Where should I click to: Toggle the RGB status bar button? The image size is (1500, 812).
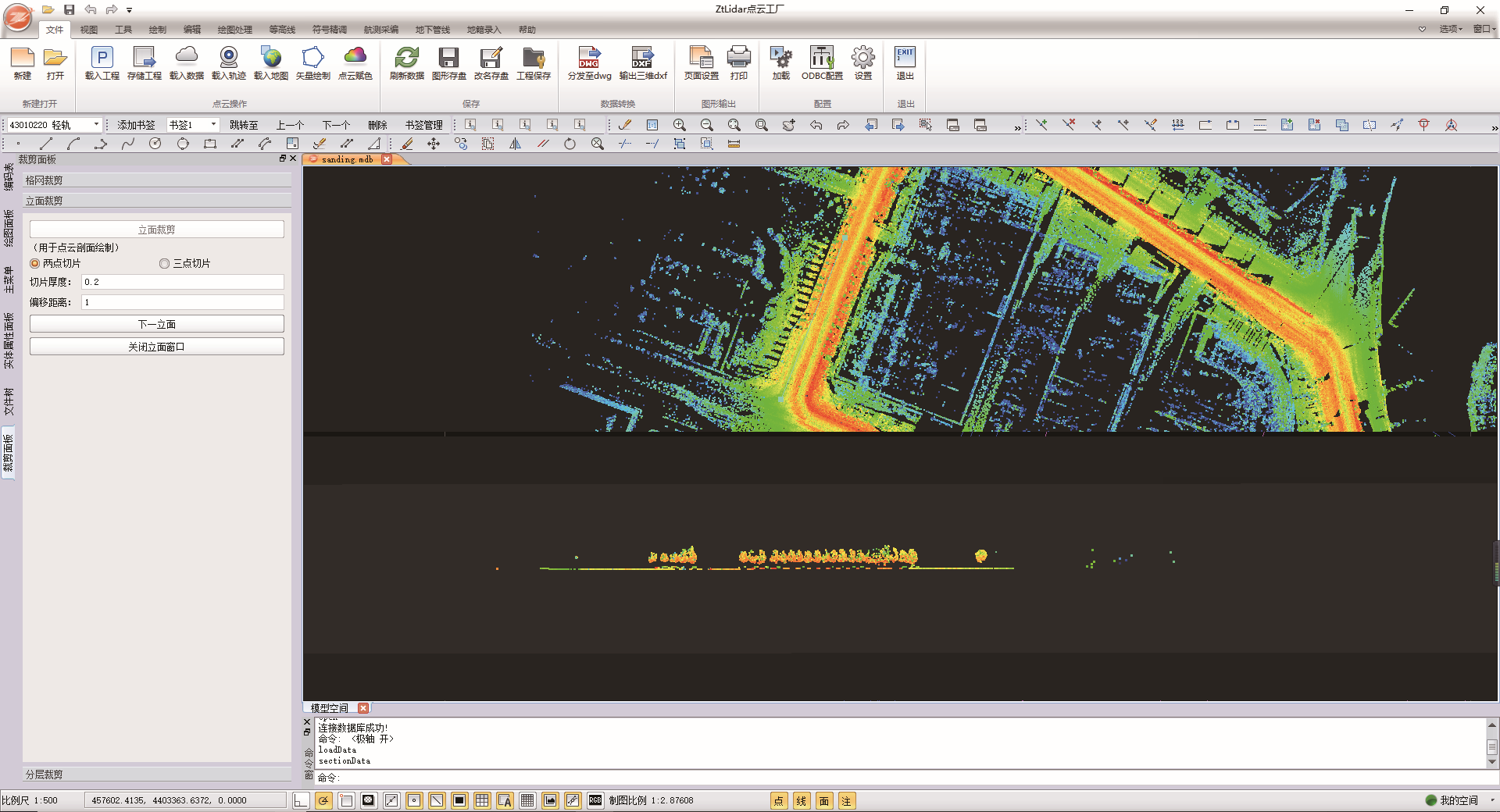[595, 800]
